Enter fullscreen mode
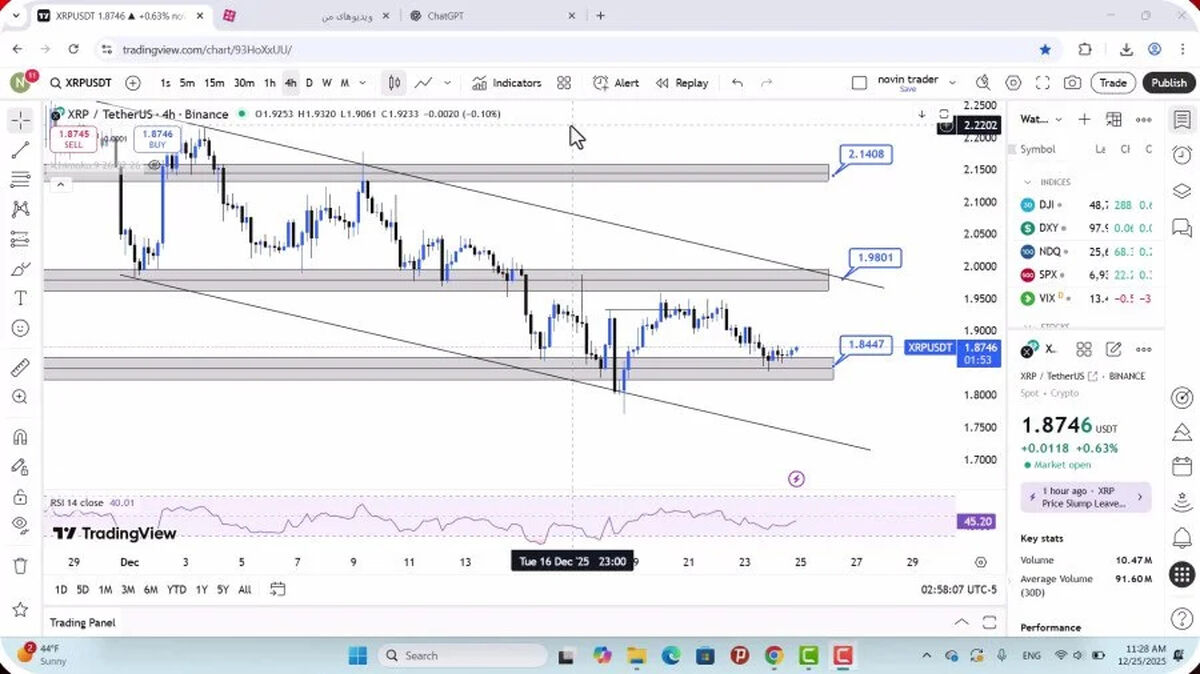 pos(1043,83)
